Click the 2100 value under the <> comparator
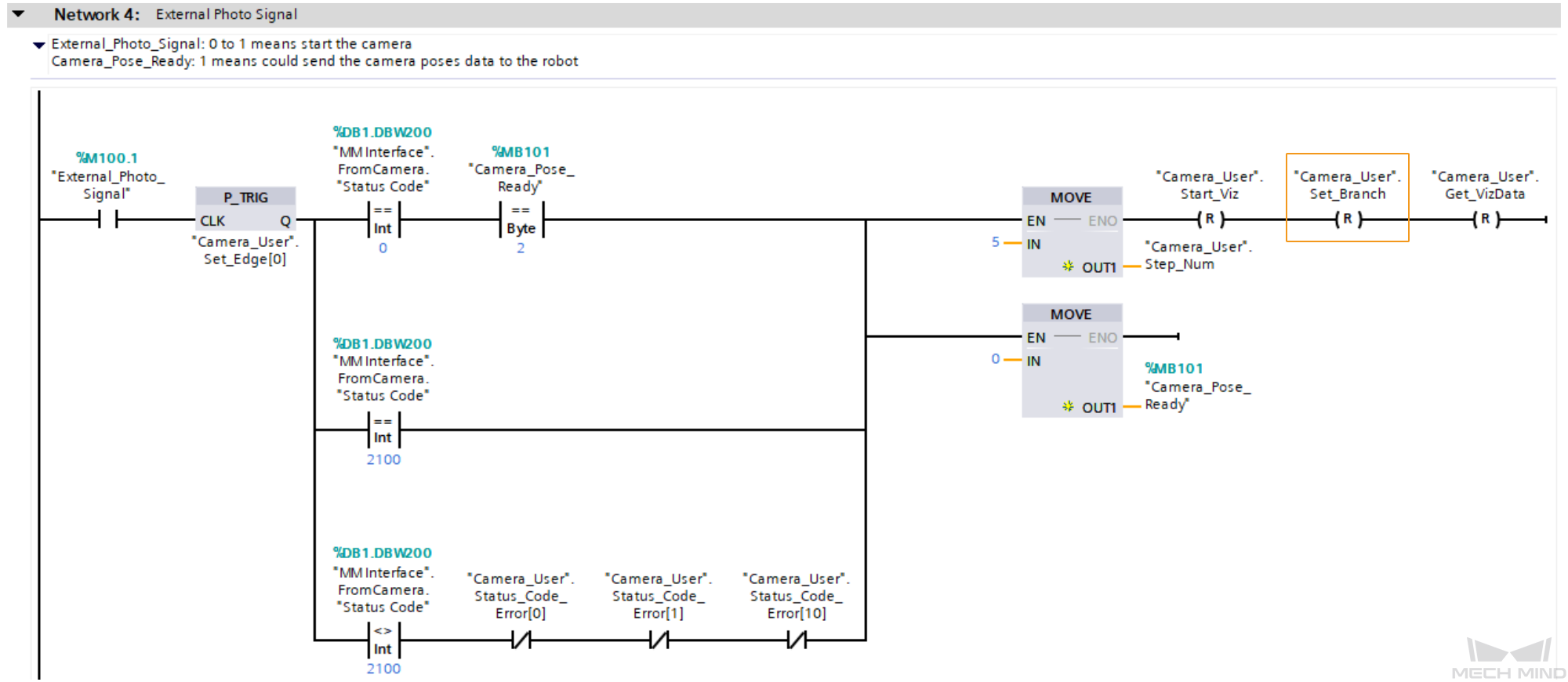1568x682 pixels. point(383,669)
